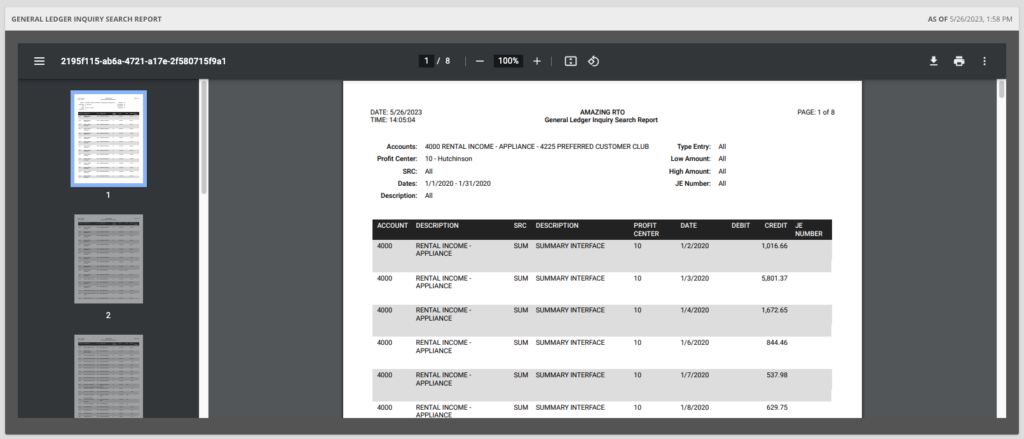
Task: Click the General Ledger Inquiry Search Report header
Action: (86, 19)
